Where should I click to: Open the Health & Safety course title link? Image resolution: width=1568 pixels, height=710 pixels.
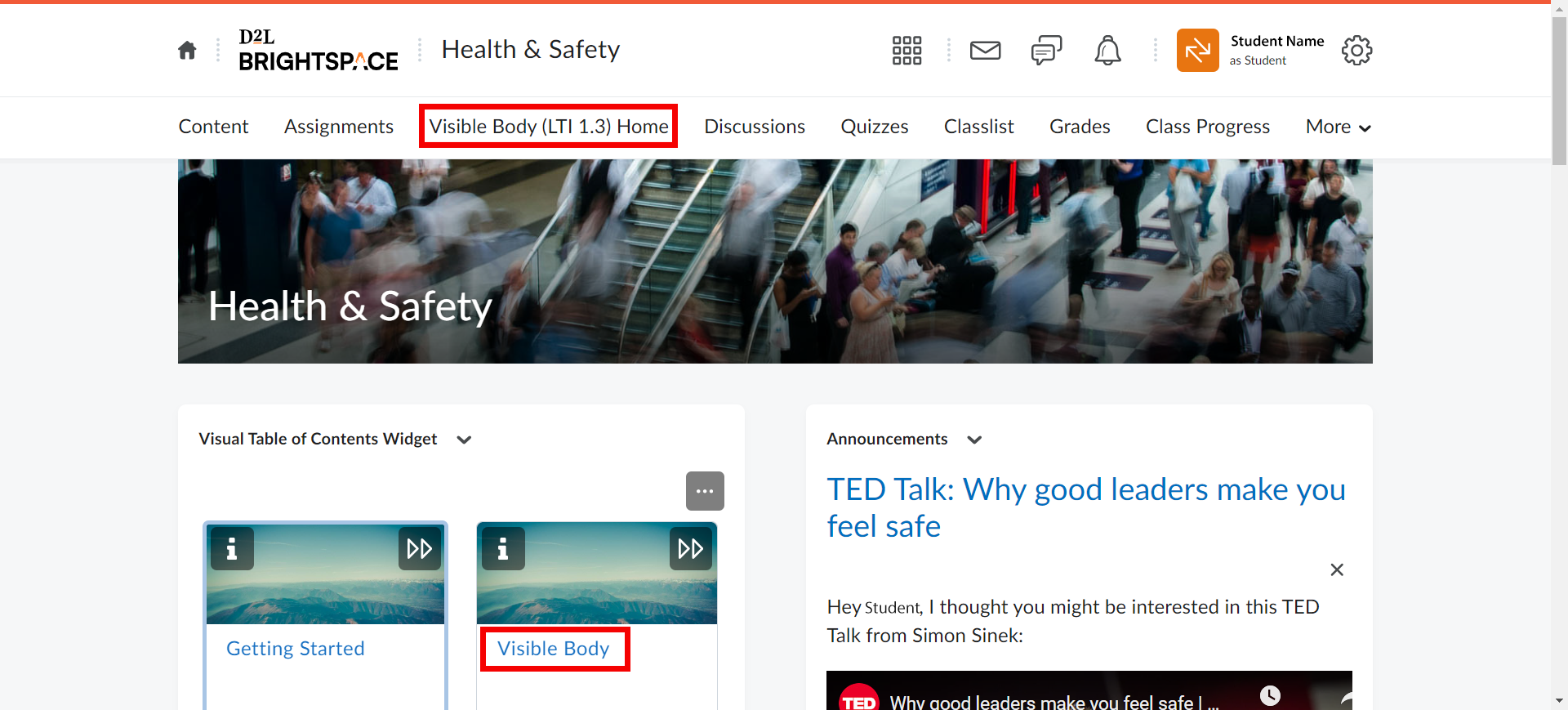(x=531, y=50)
